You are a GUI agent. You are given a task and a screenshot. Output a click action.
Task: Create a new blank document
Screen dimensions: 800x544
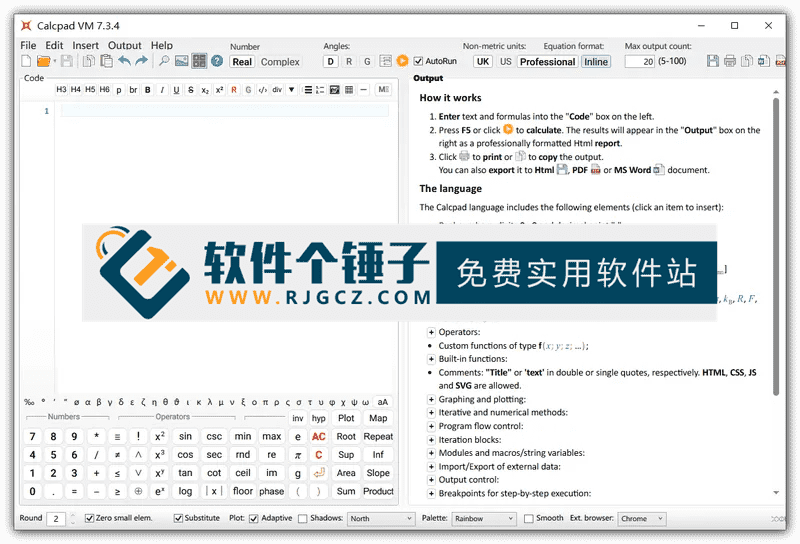[26, 61]
